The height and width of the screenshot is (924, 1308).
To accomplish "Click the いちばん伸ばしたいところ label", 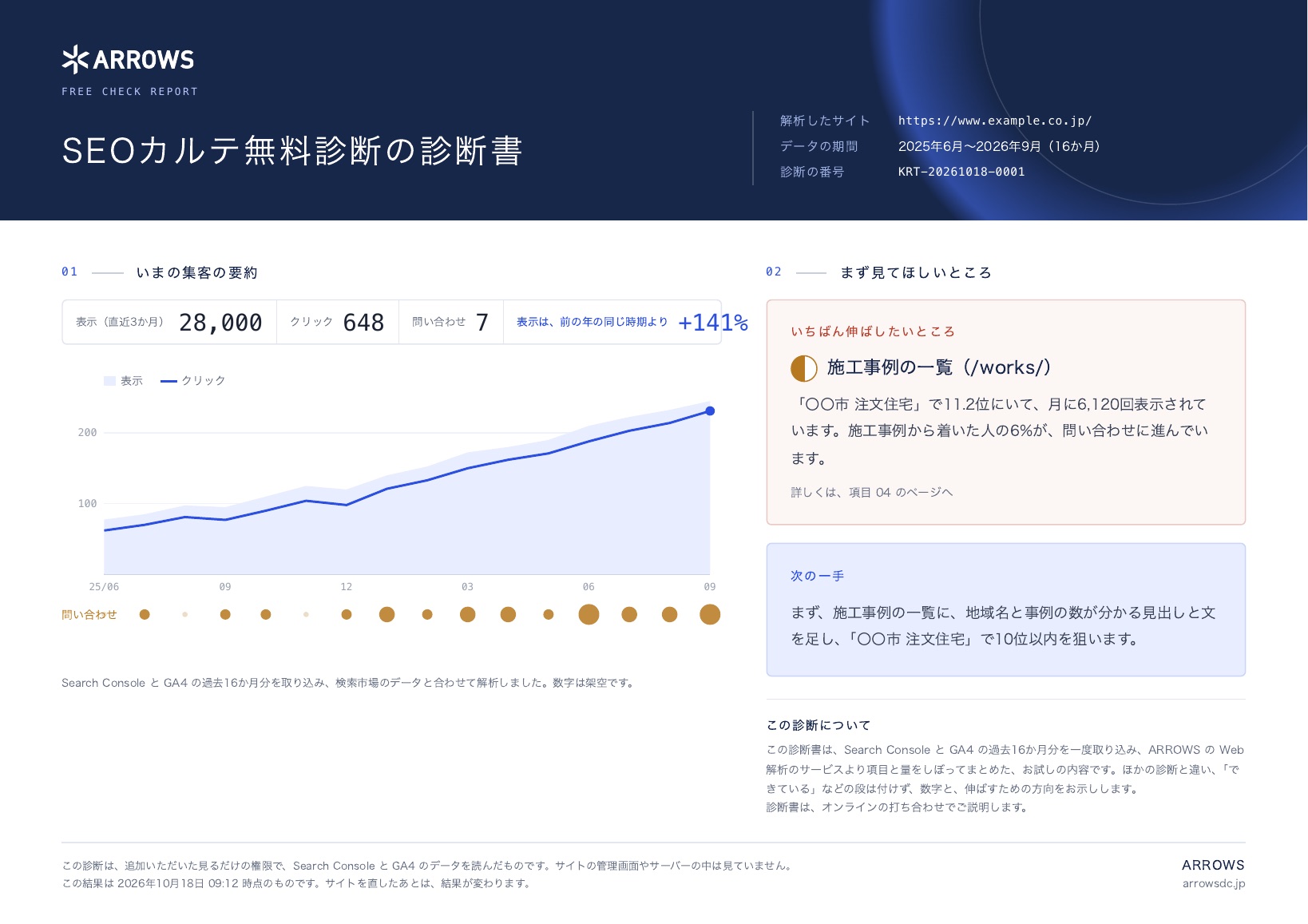I will 873,331.
